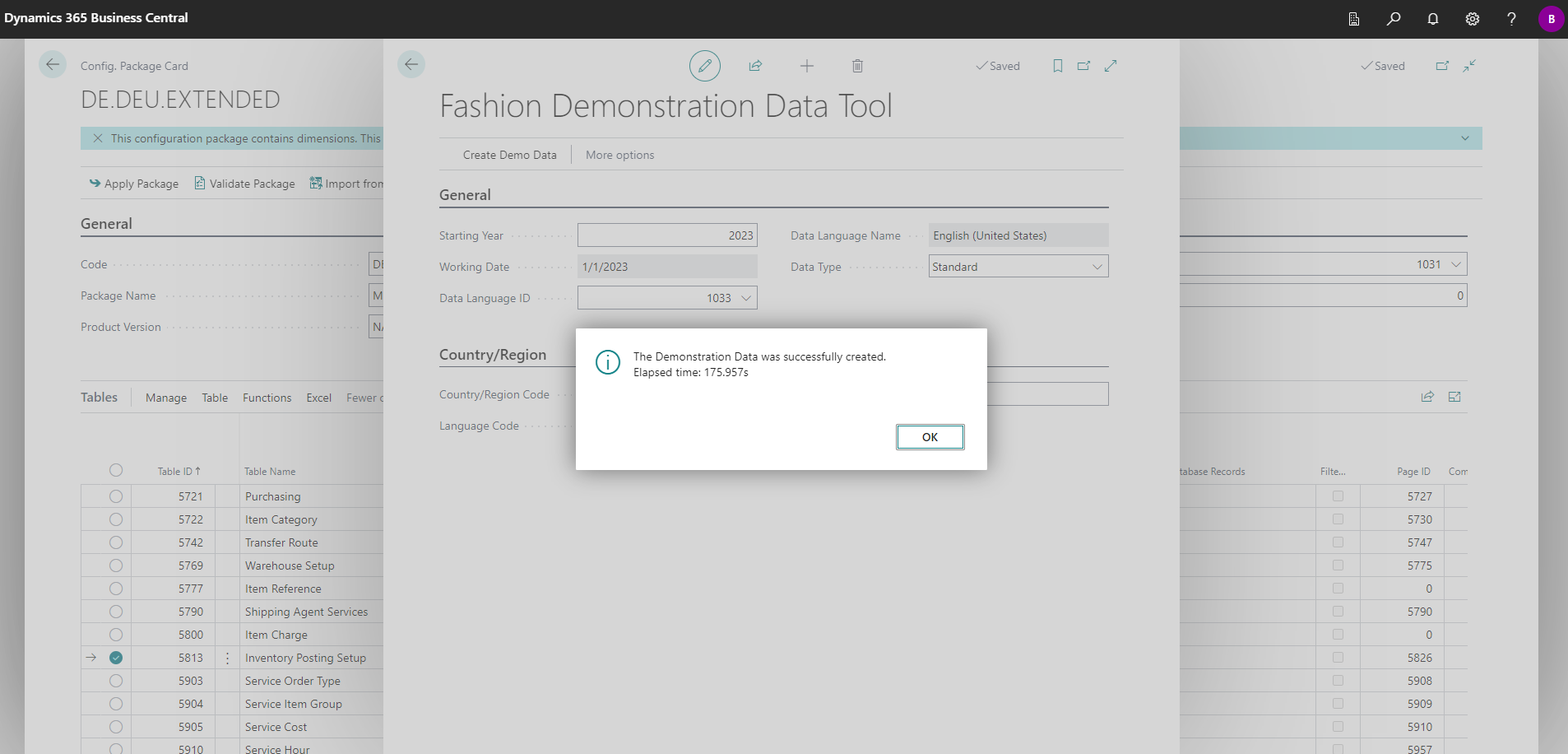
Task: Select the Edit pencil icon
Action: click(x=704, y=66)
